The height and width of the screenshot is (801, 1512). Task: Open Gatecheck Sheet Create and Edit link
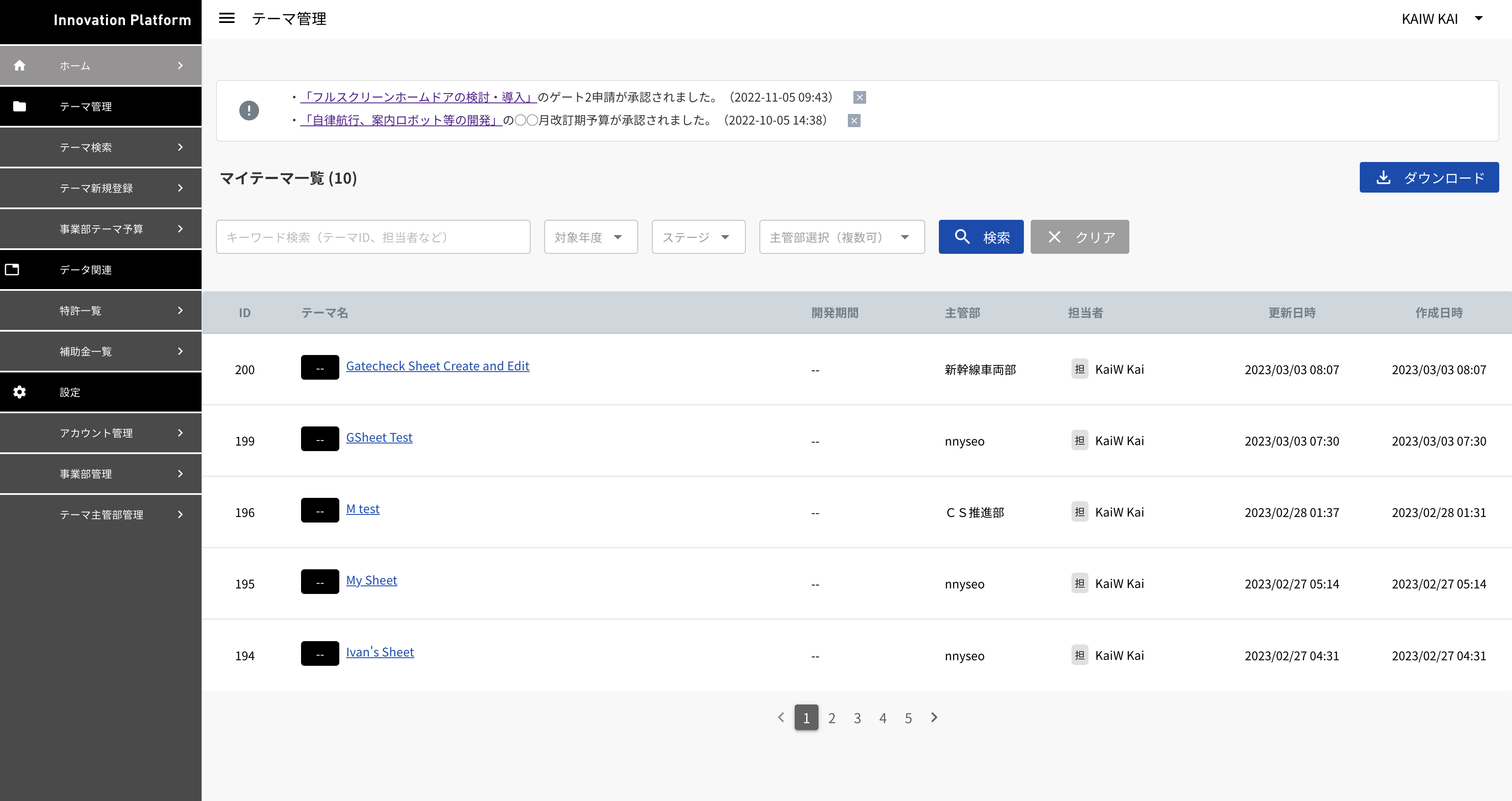(x=437, y=366)
